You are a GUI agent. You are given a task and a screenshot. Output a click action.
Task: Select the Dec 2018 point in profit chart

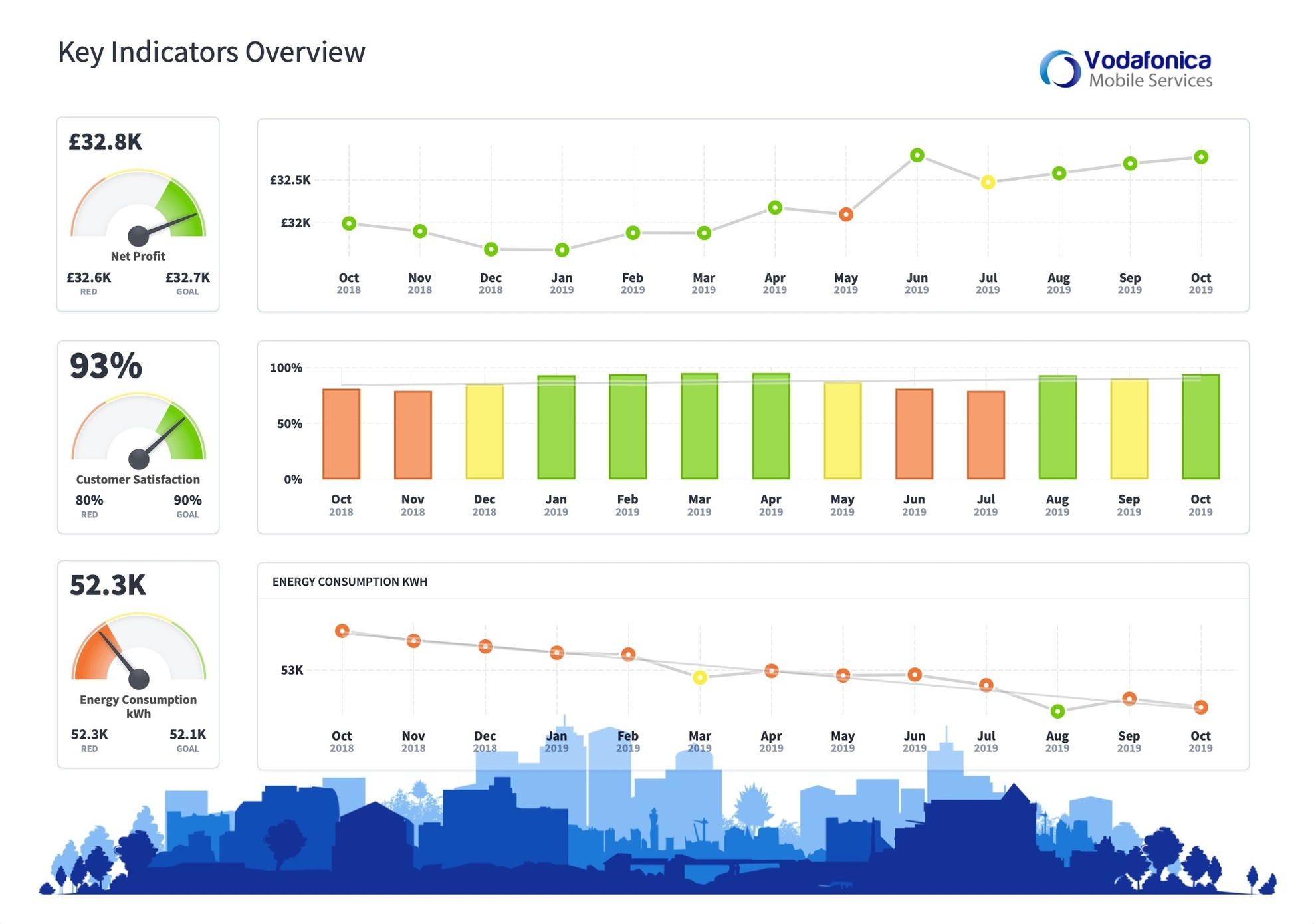(x=491, y=249)
